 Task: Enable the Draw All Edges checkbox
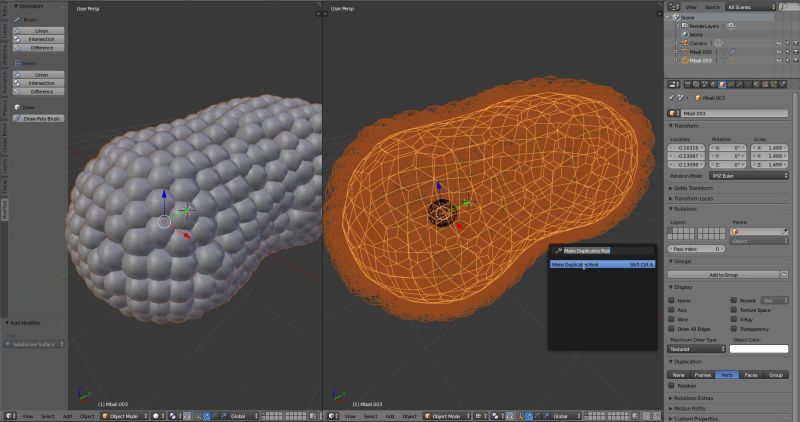pyautogui.click(x=671, y=329)
